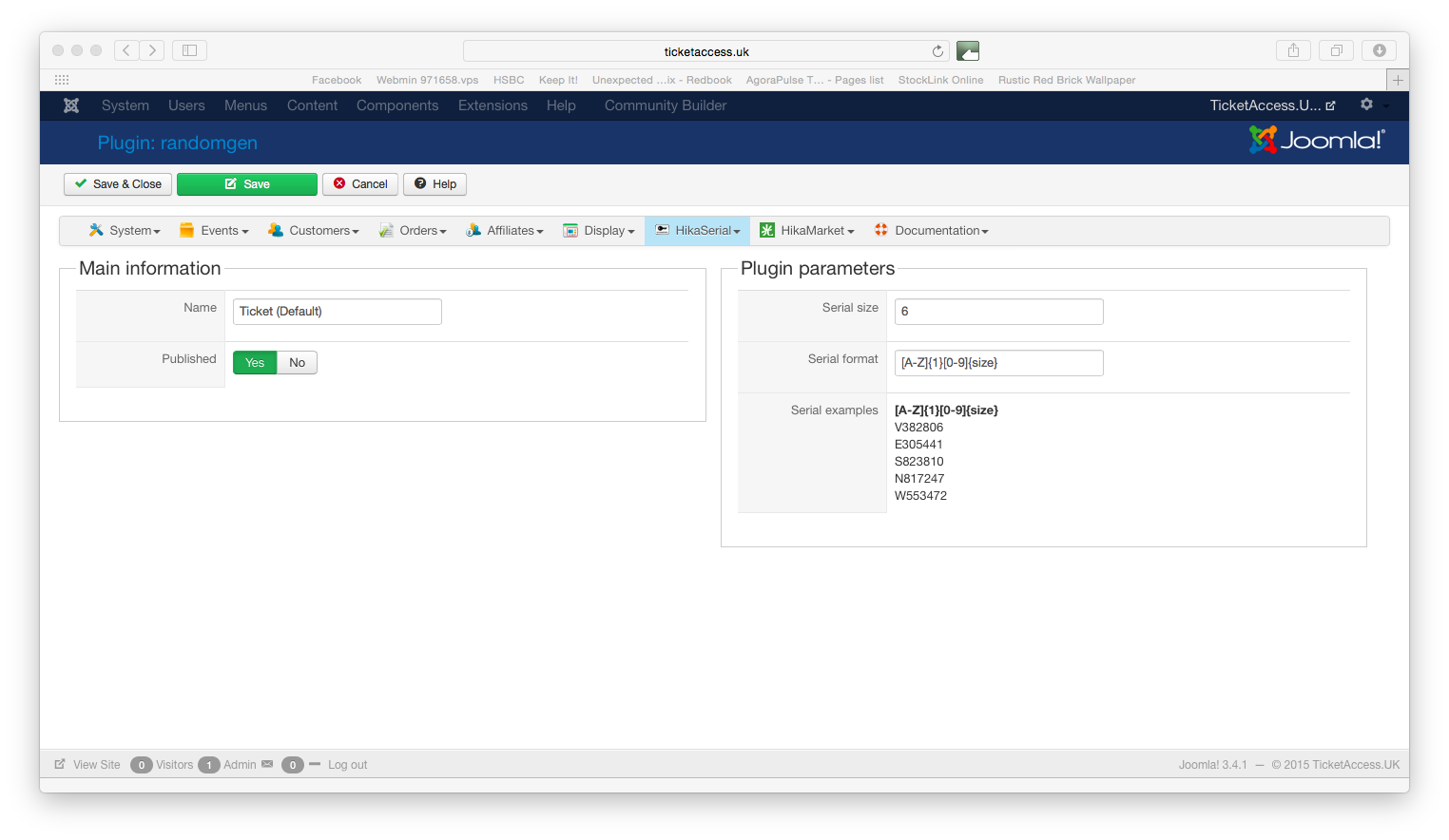Open the Users top menu

tap(186, 105)
